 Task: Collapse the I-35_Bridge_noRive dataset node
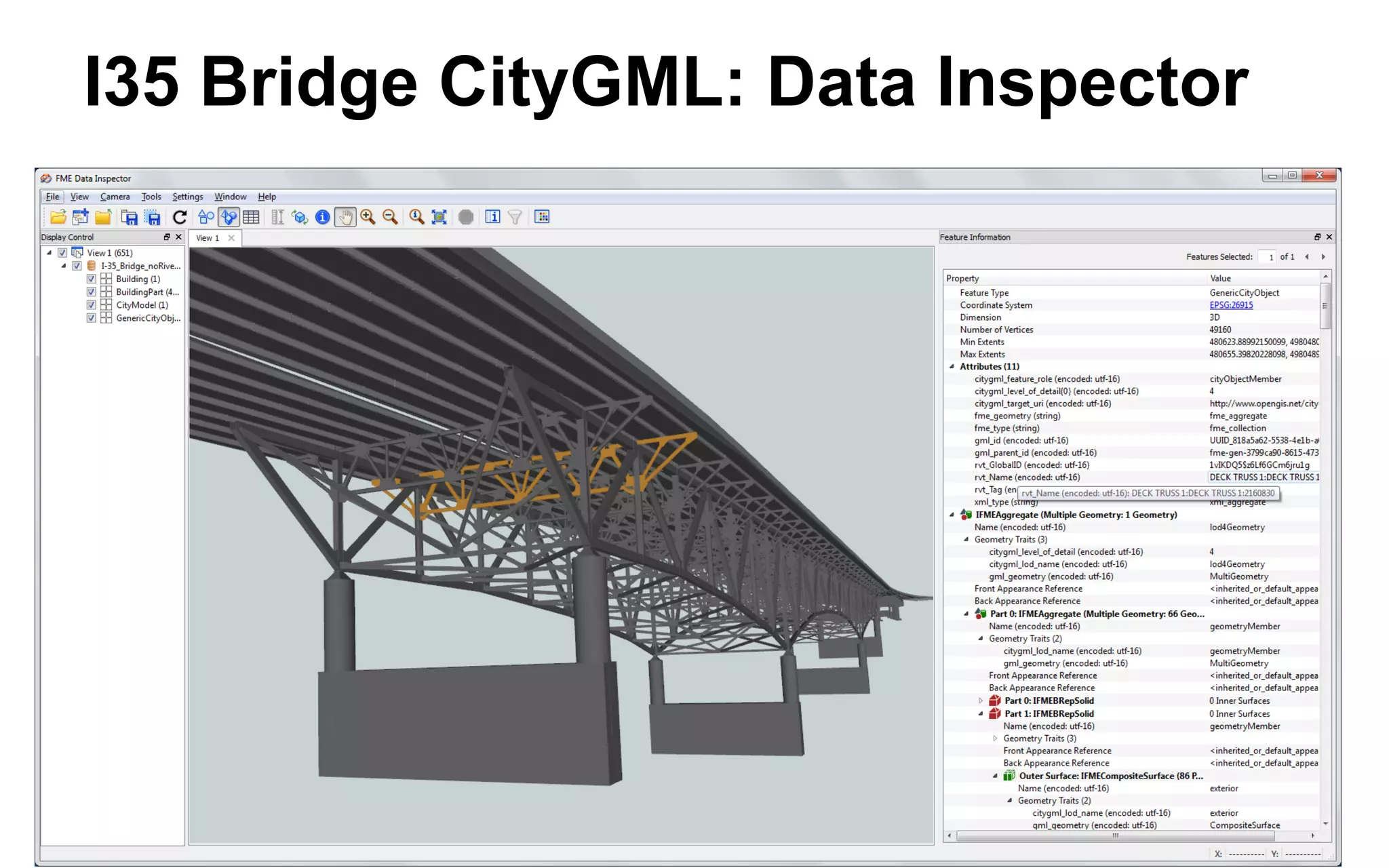pos(64,266)
